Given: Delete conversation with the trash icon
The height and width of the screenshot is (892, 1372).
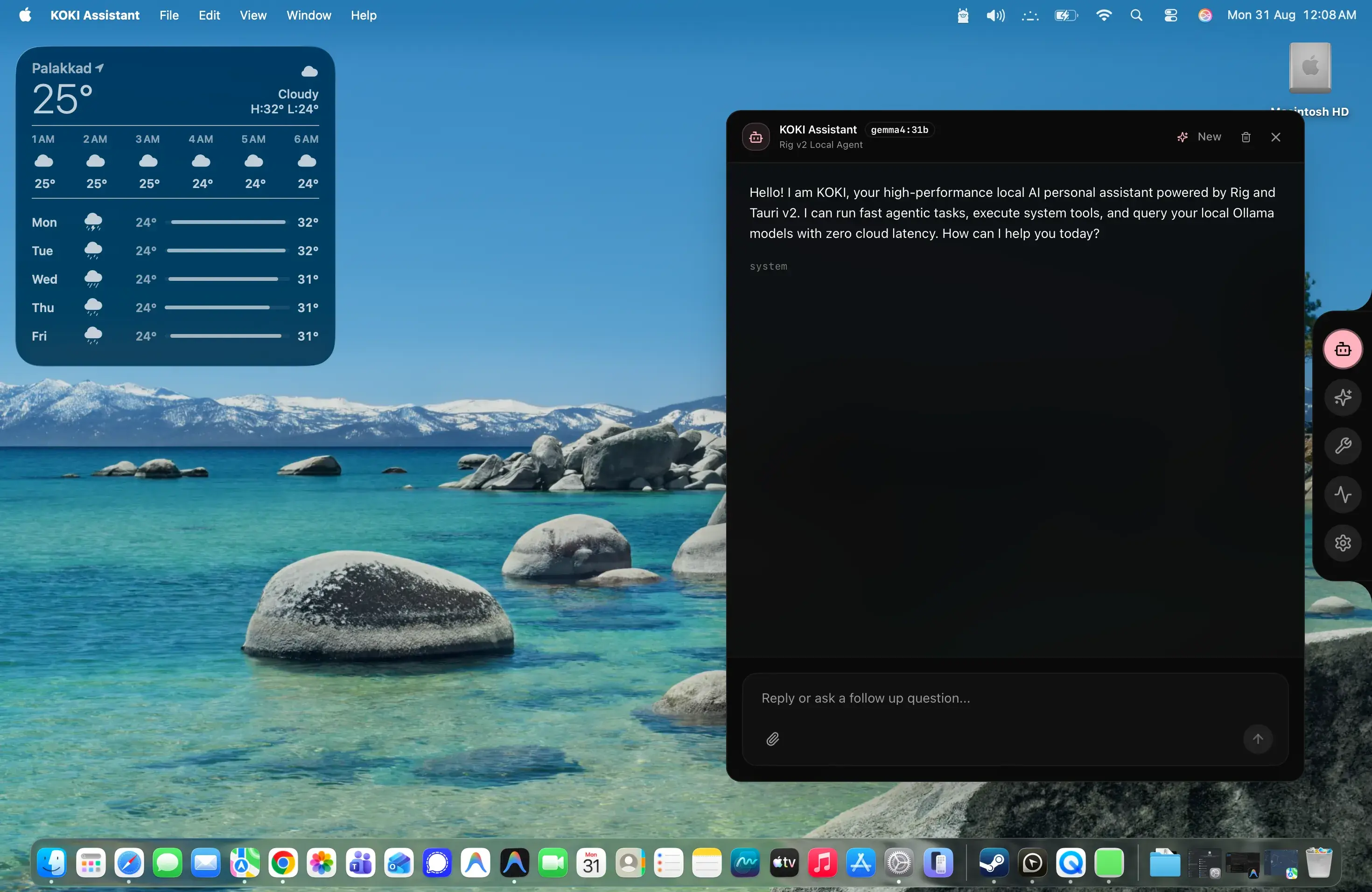Looking at the screenshot, I should [x=1246, y=137].
